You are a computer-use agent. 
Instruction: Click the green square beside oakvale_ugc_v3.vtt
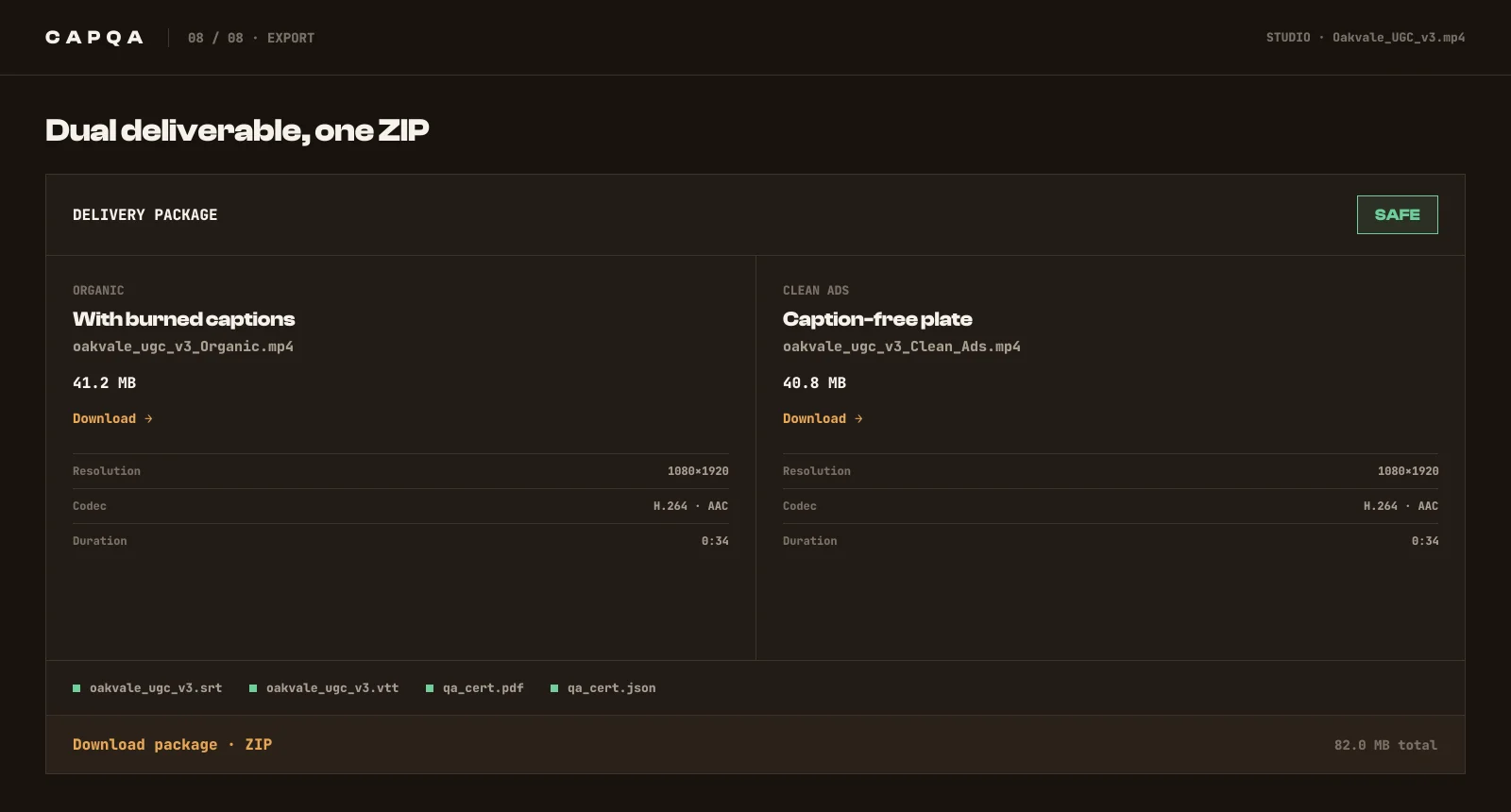[x=253, y=688]
